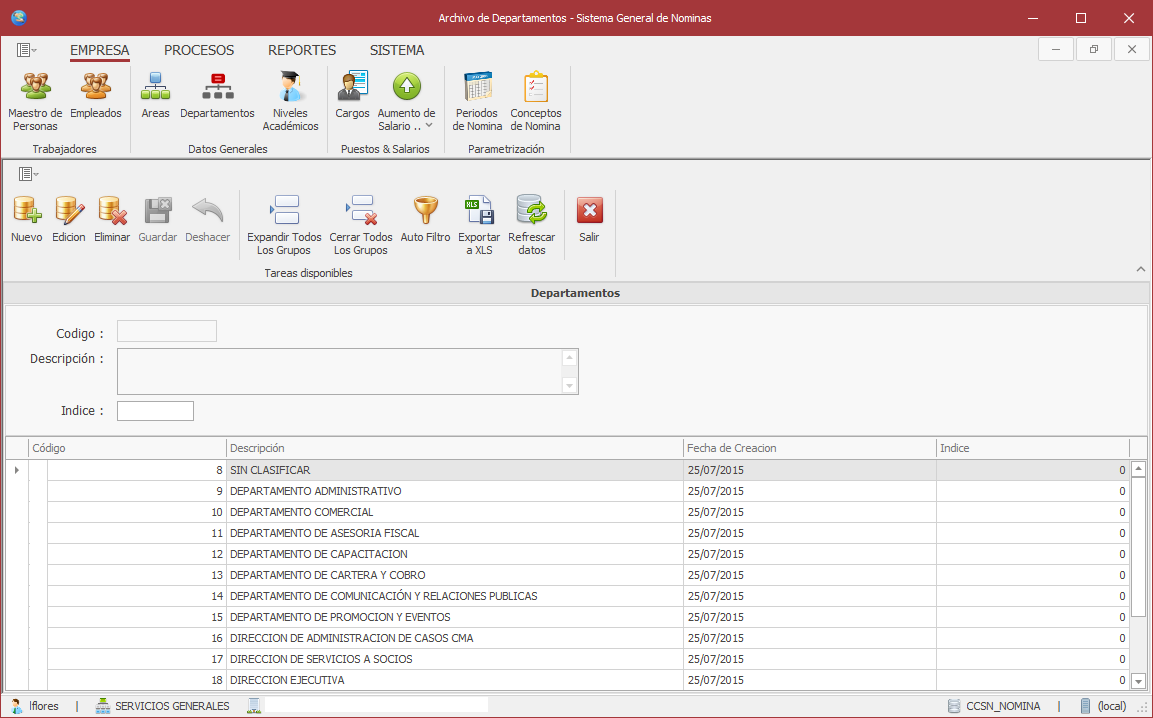Sort by the Código column header
1153x718 pixels.
[x=127, y=448]
